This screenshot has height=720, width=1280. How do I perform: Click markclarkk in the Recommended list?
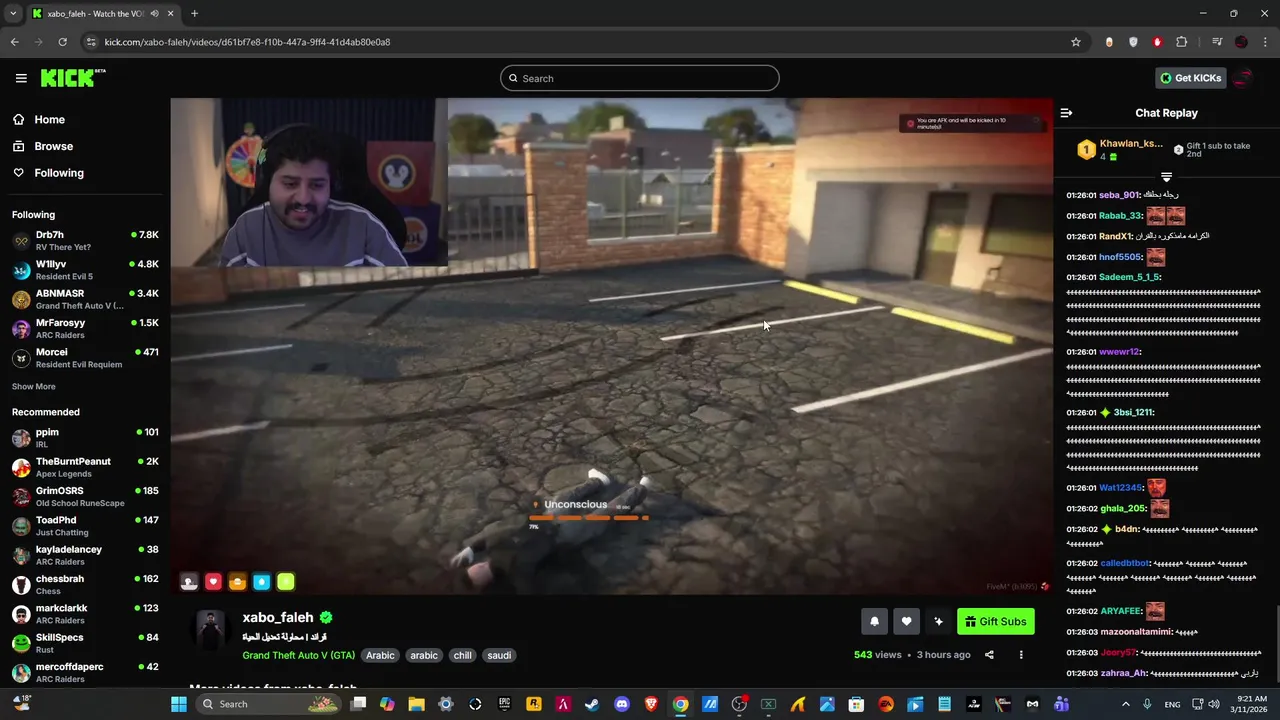[x=85, y=614]
